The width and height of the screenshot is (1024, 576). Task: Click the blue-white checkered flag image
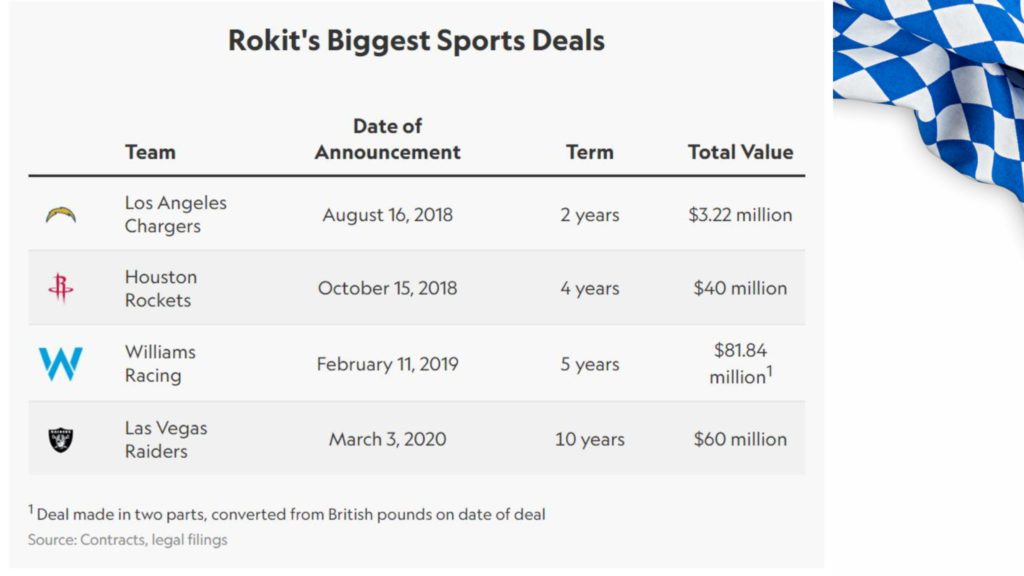click(930, 90)
